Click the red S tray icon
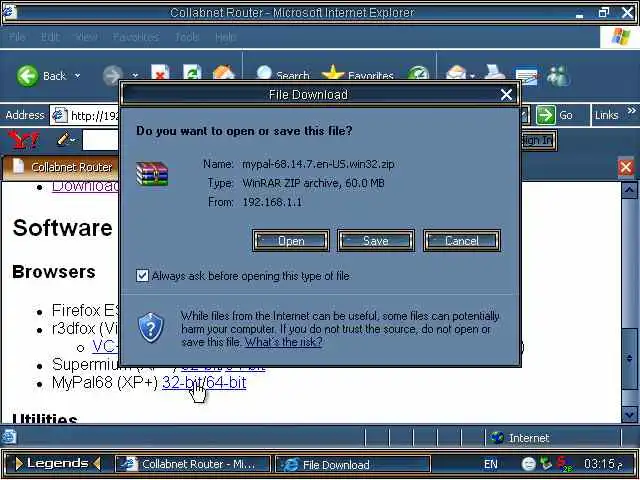Image resolution: width=640 pixels, height=480 pixels. point(565,464)
